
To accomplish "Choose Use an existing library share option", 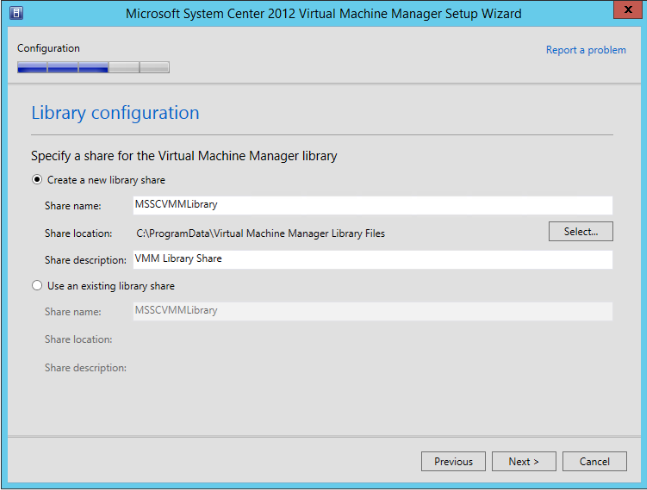I will coord(38,286).
